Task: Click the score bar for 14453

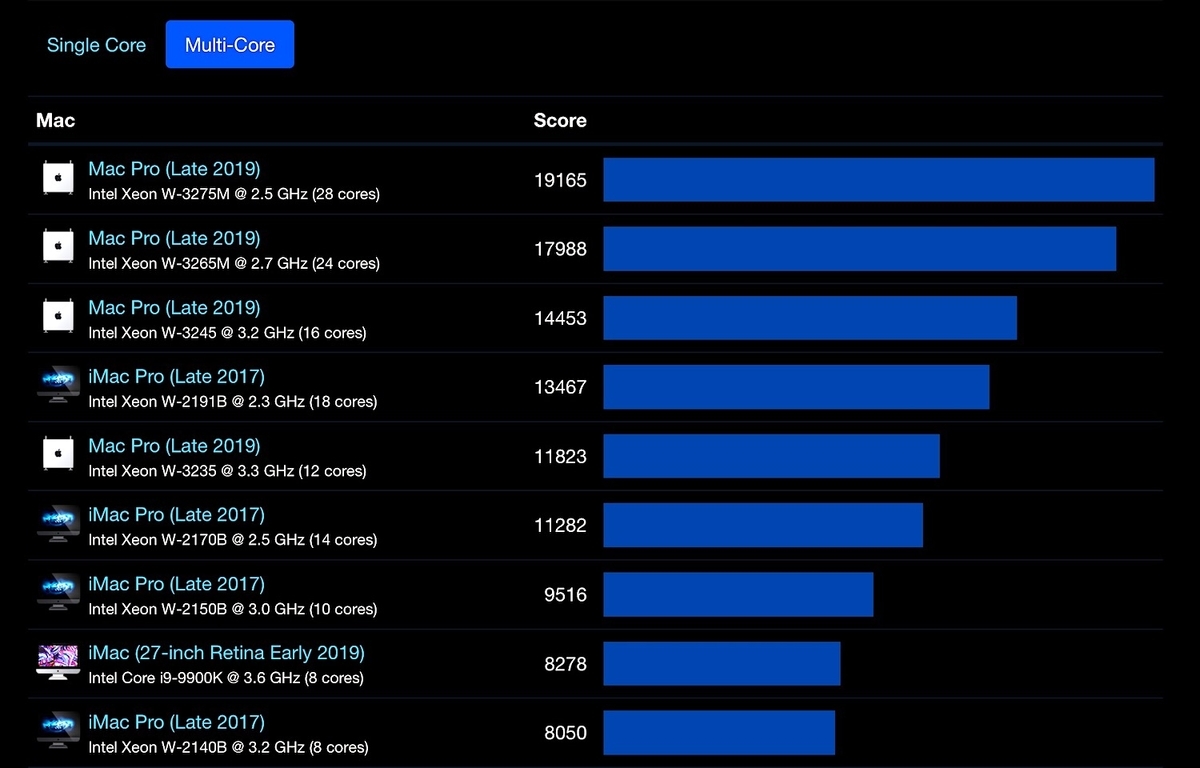Action: (810, 318)
